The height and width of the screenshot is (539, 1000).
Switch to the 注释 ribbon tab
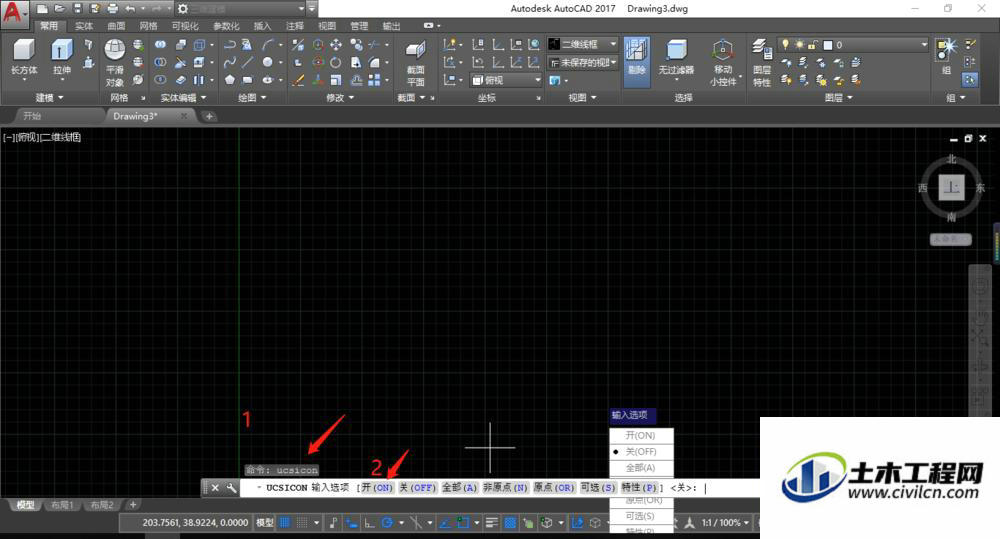tap(295, 26)
